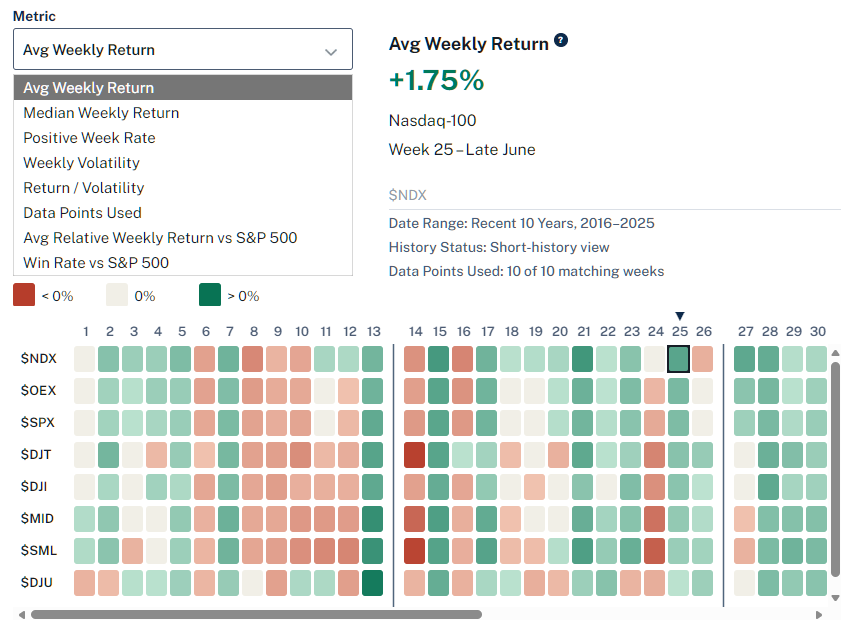Click the neutral 0% legend swatch
This screenshot has width=854, height=629.
(x=117, y=295)
